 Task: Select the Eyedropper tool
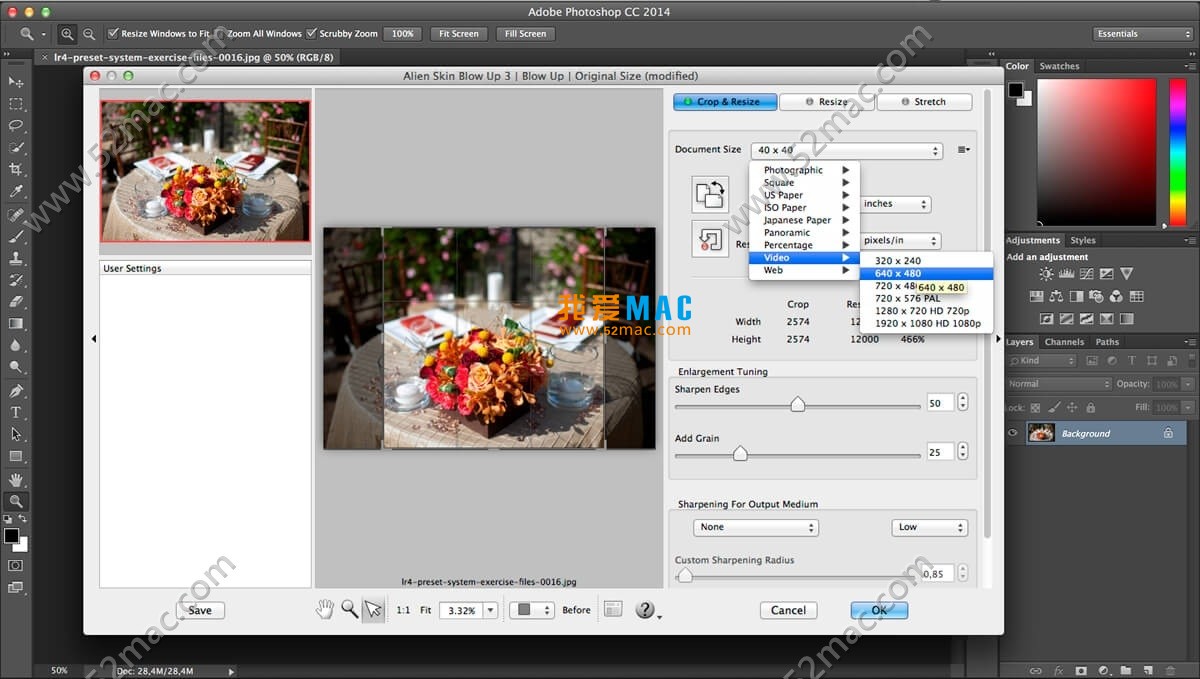pyautogui.click(x=16, y=192)
